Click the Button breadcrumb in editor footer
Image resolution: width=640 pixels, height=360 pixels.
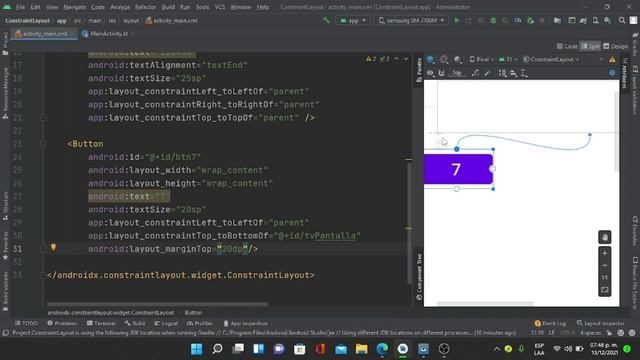(193, 313)
